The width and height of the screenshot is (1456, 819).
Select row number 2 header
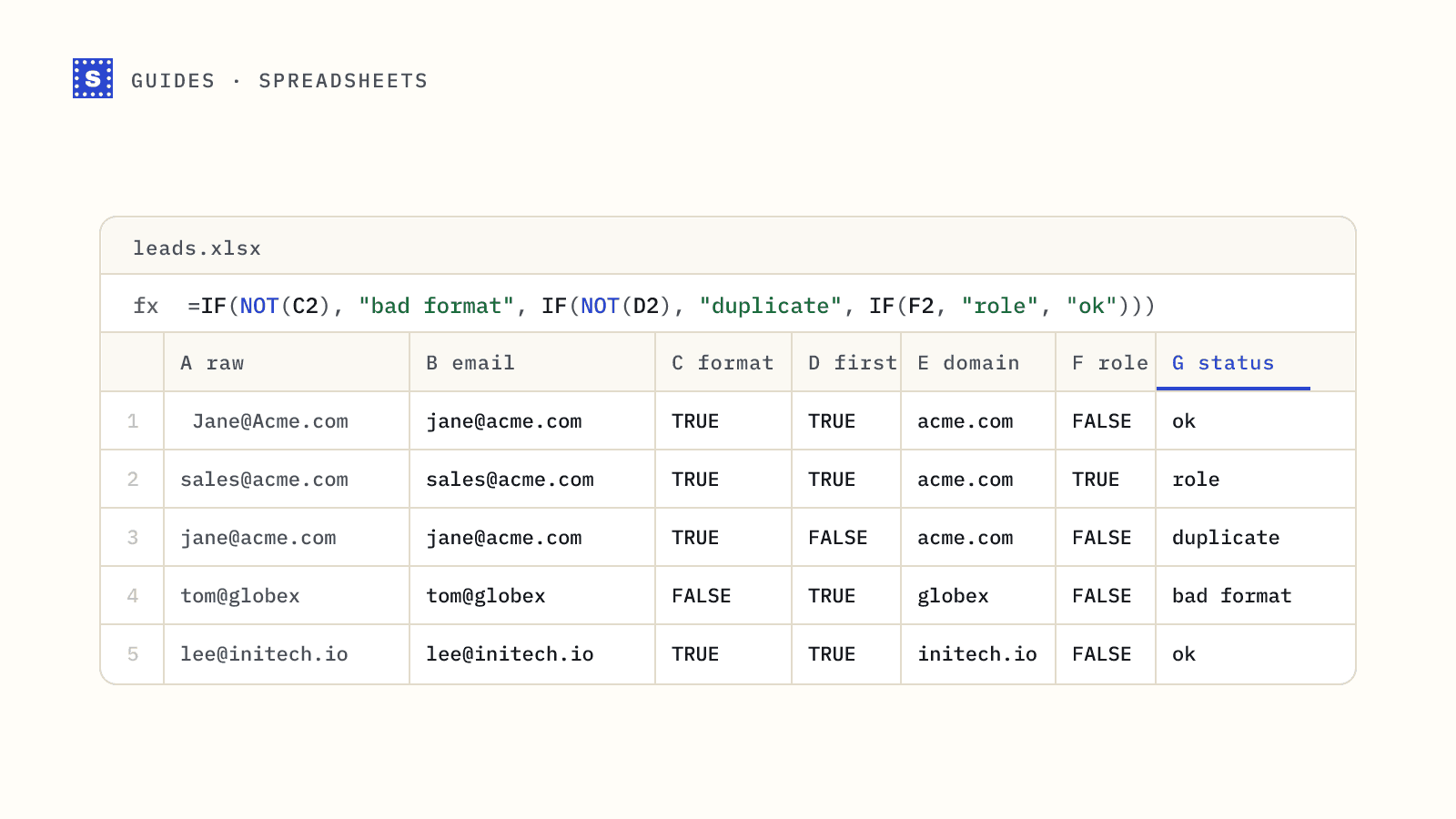(x=133, y=480)
